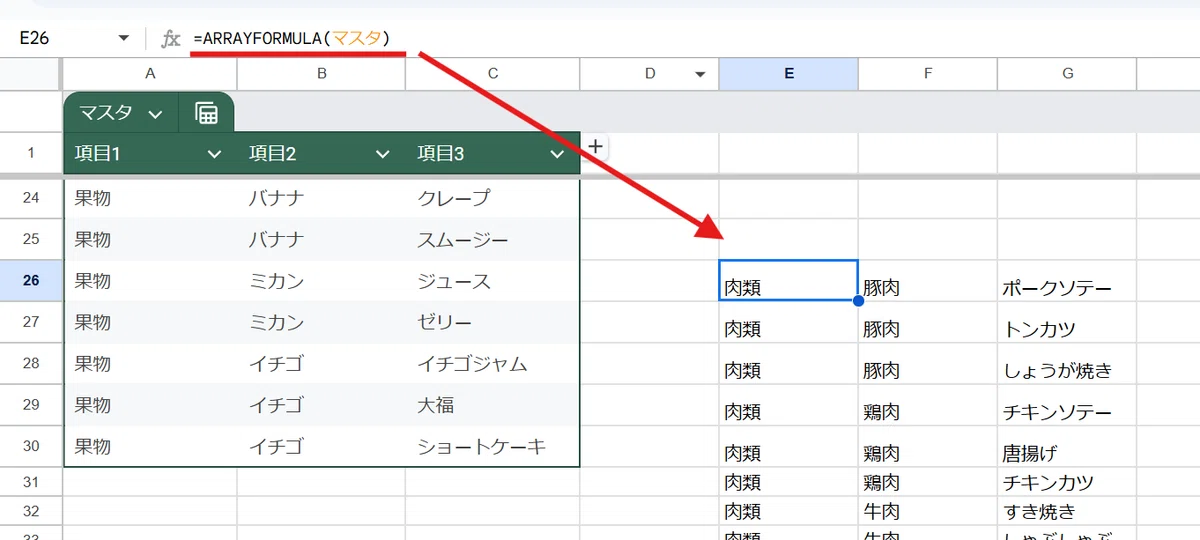Viewport: 1200px width, 540px height.
Task: Click cell containing クレープ
Action: [492, 198]
